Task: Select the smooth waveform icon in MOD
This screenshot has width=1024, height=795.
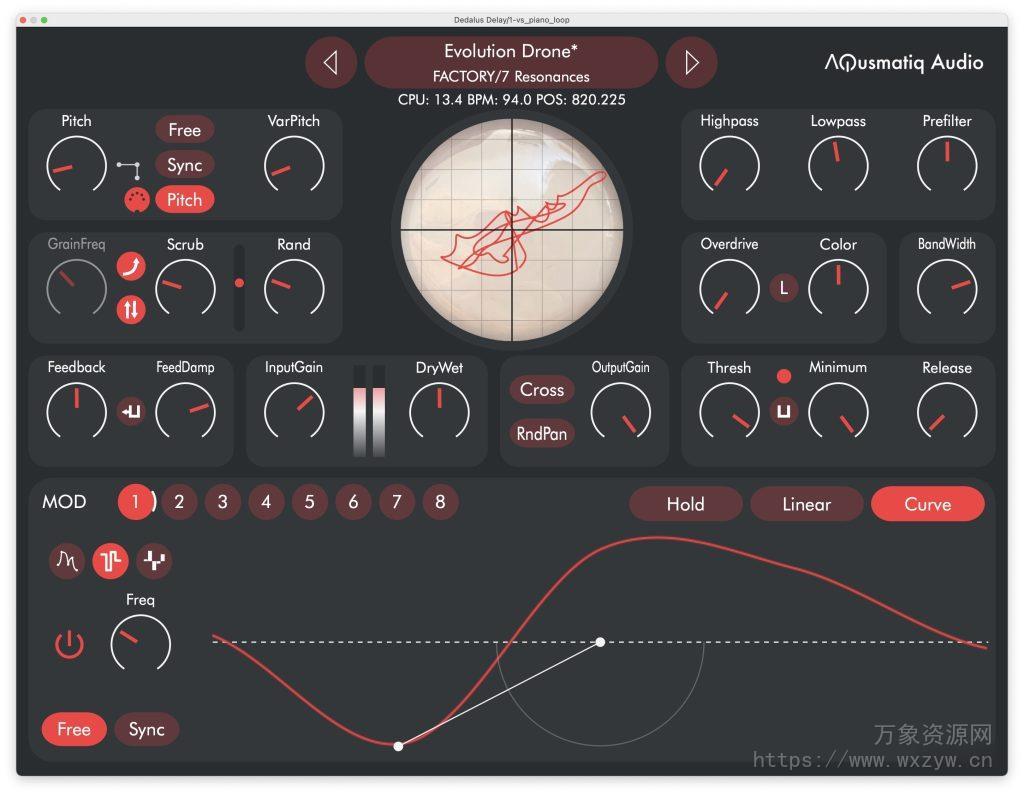Action: point(66,561)
